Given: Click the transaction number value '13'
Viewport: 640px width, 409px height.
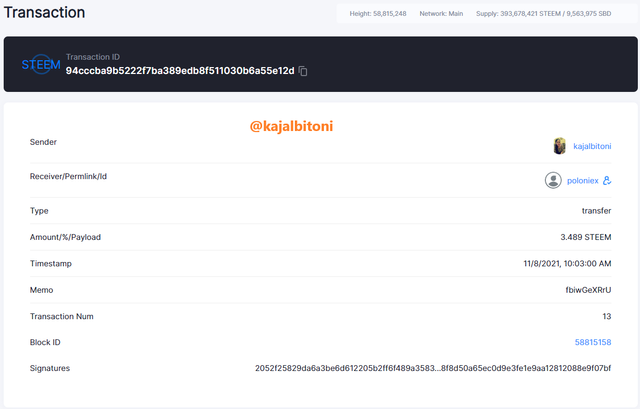Looking at the screenshot, I should pyautogui.click(x=607, y=316).
